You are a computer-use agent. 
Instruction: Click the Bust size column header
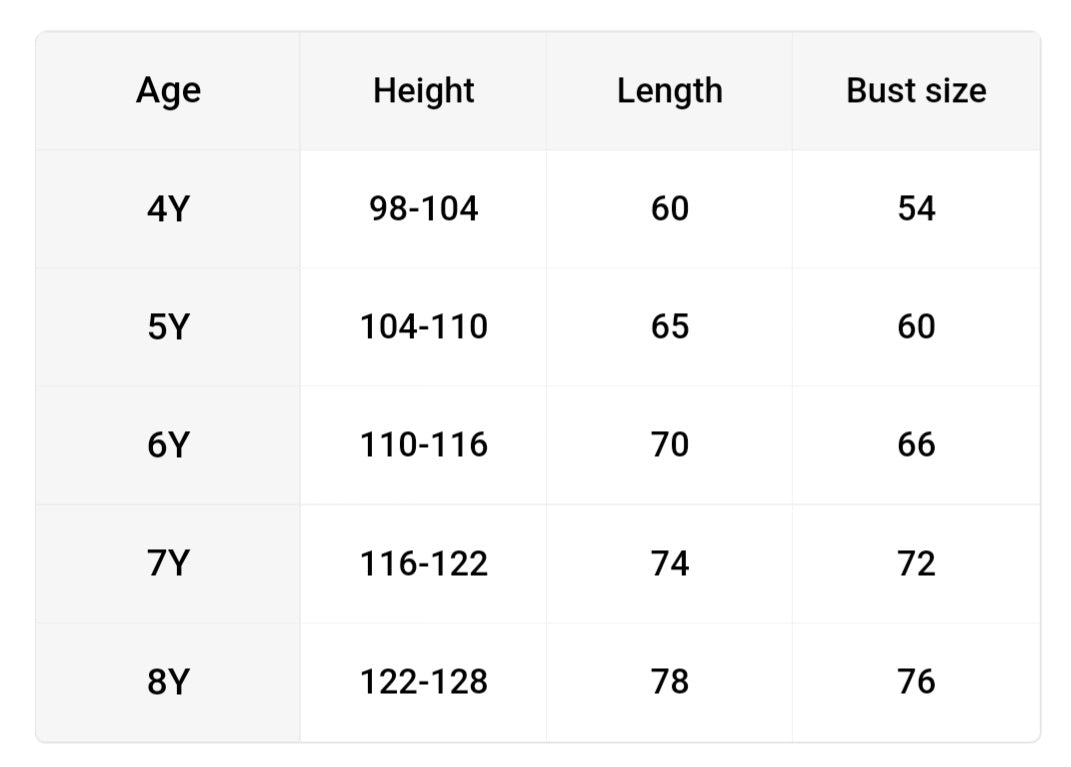916,91
